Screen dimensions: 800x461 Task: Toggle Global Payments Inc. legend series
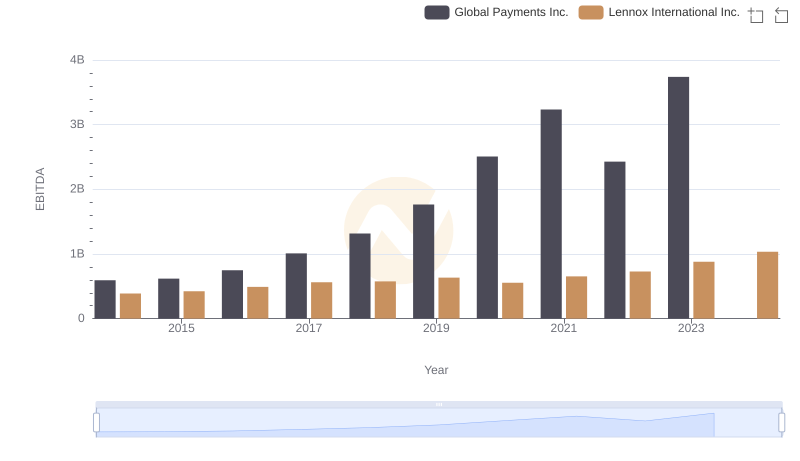[496, 12]
